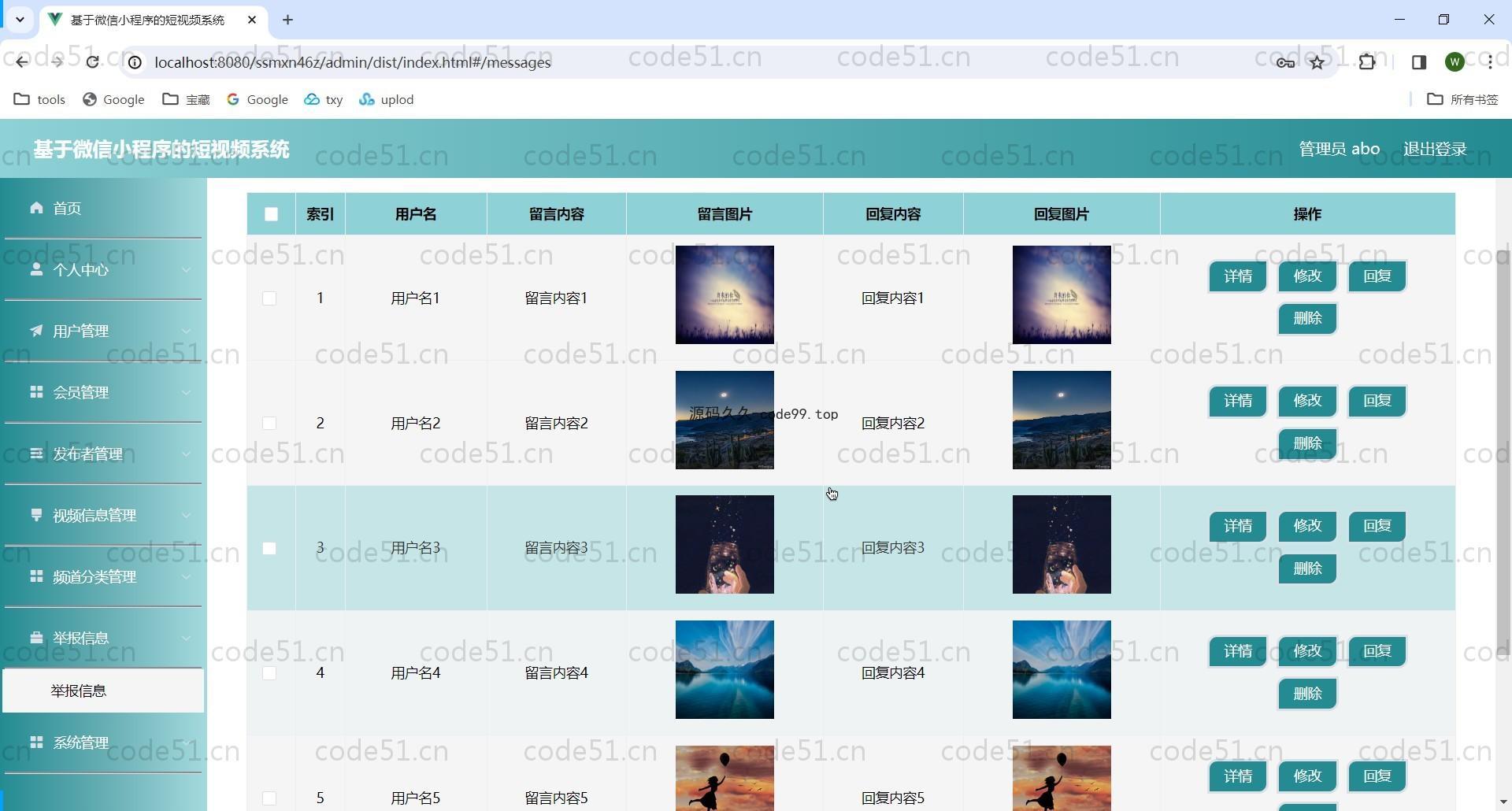The image size is (1512, 811).
Task: Open the tab search dropdown arrow
Action: point(20,20)
